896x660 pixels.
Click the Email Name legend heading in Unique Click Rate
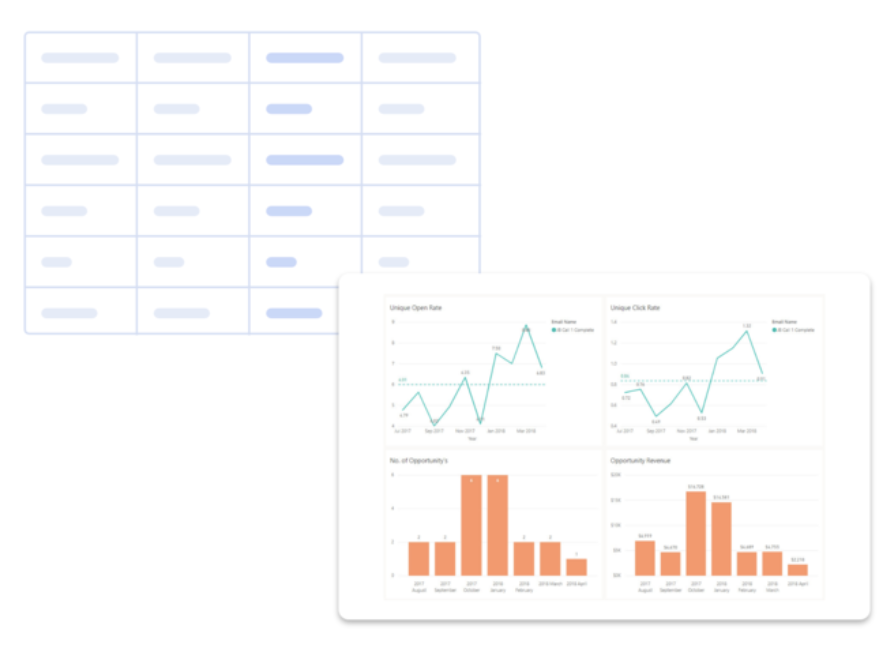(x=784, y=322)
